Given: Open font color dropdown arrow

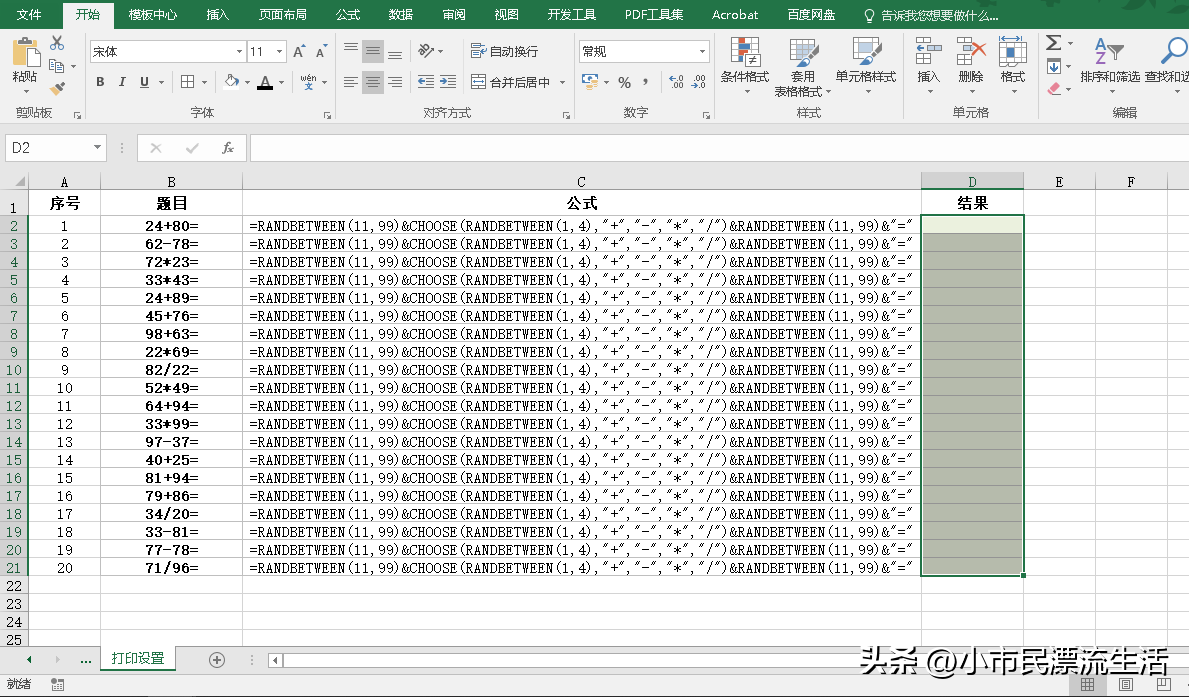Looking at the screenshot, I should [281, 82].
